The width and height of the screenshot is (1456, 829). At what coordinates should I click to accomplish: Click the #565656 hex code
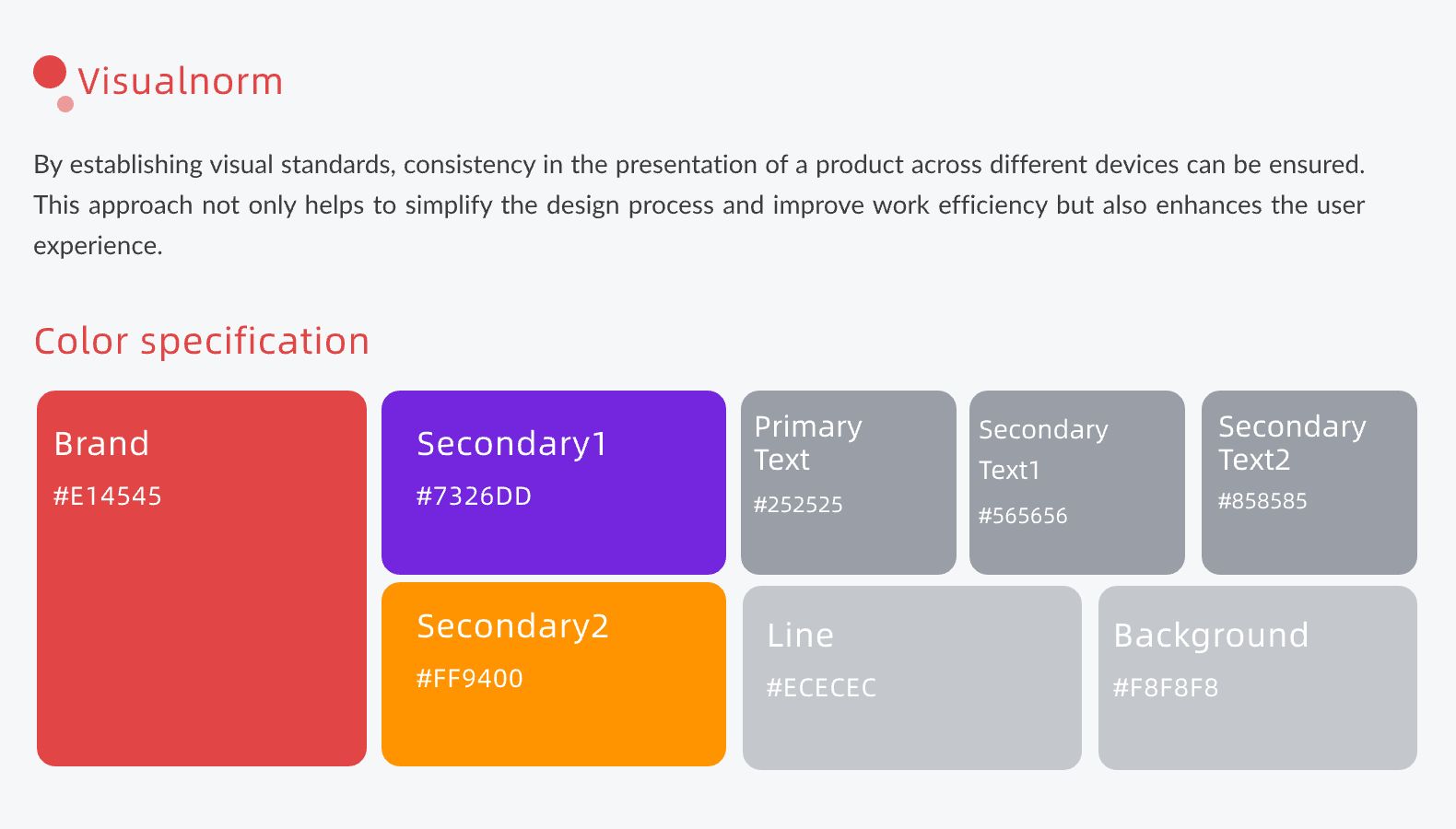coord(1023,516)
